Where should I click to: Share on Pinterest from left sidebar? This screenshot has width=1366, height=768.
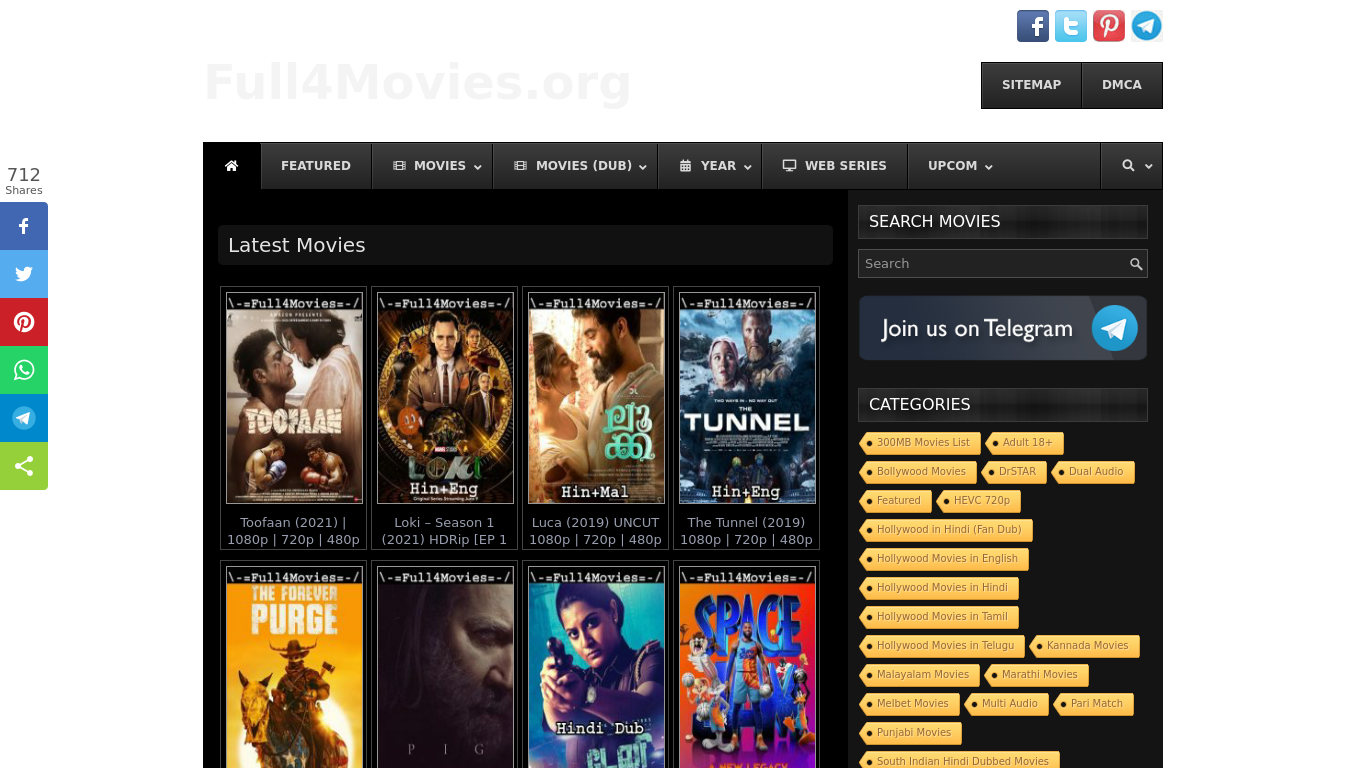pos(24,322)
